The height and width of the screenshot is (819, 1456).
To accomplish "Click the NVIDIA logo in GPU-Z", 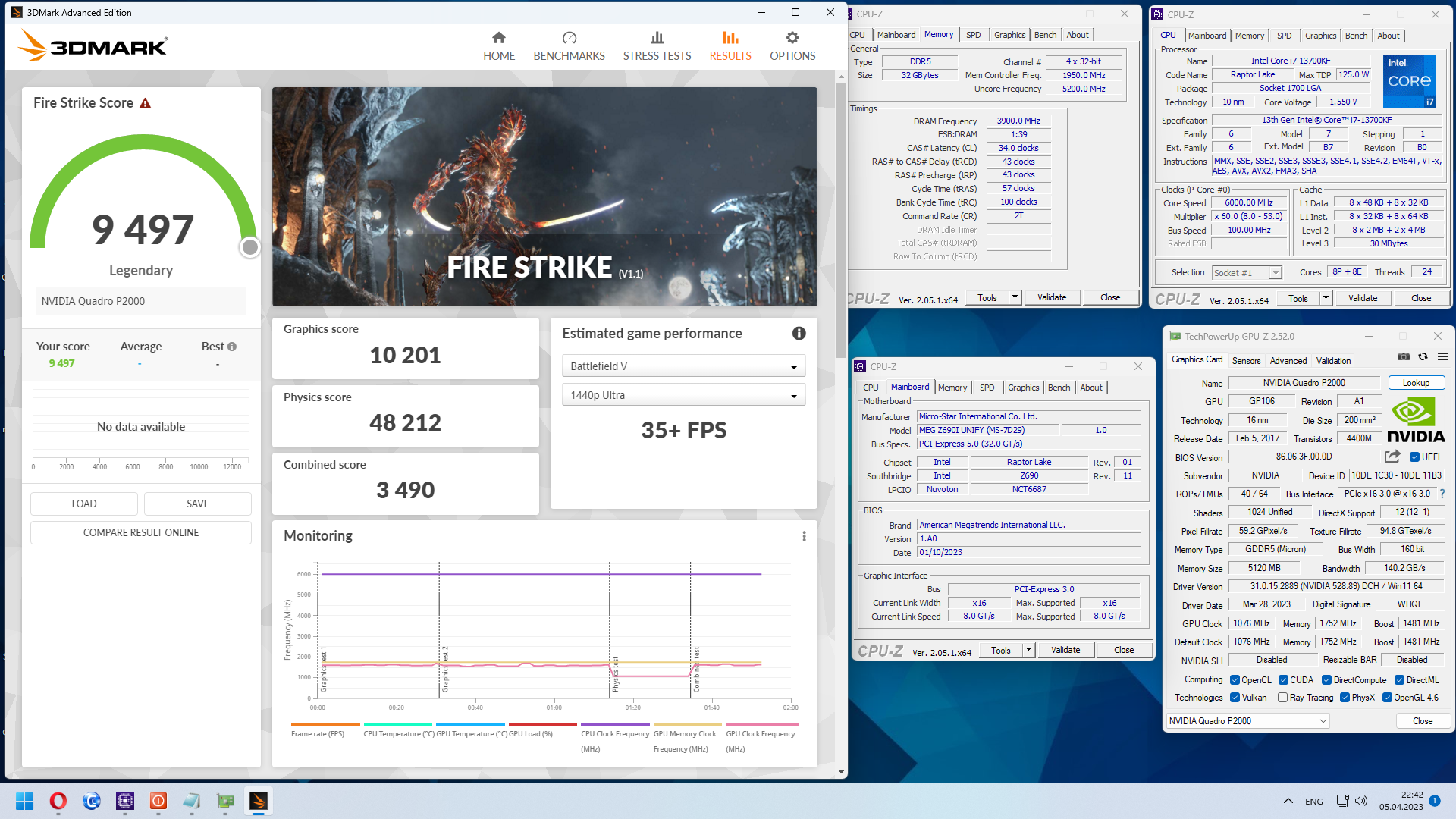I will [x=1415, y=421].
